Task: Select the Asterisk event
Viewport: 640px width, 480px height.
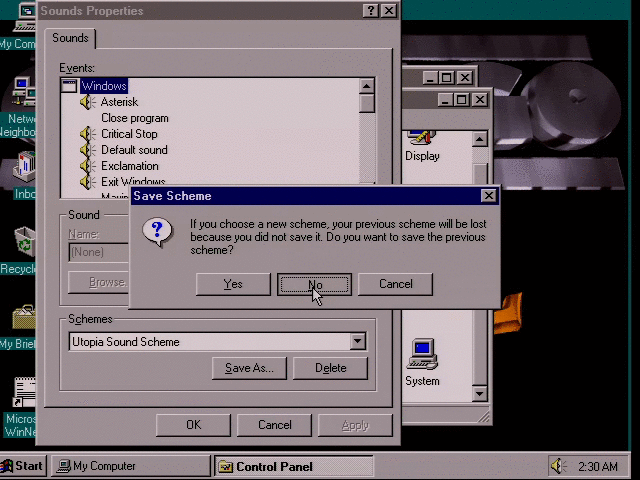Action: 119,102
